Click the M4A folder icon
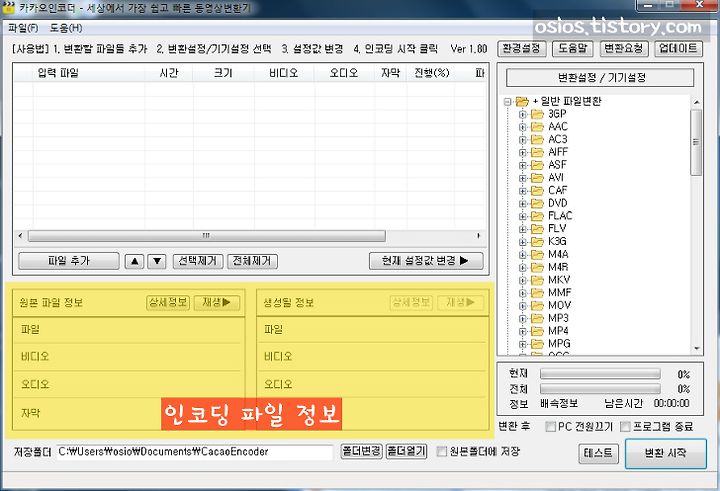Image resolution: width=720 pixels, height=491 pixels. click(x=537, y=254)
